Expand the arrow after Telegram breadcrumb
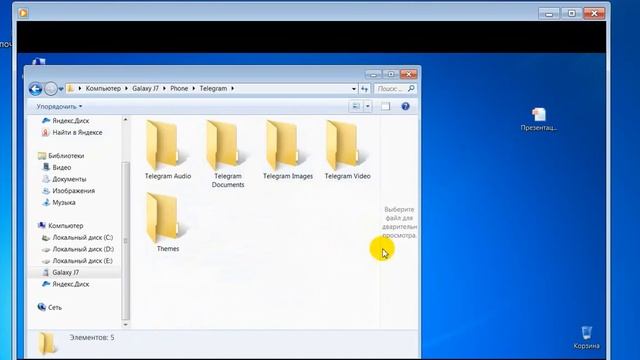Image resolution: width=640 pixels, height=360 pixels. pyautogui.click(x=233, y=88)
